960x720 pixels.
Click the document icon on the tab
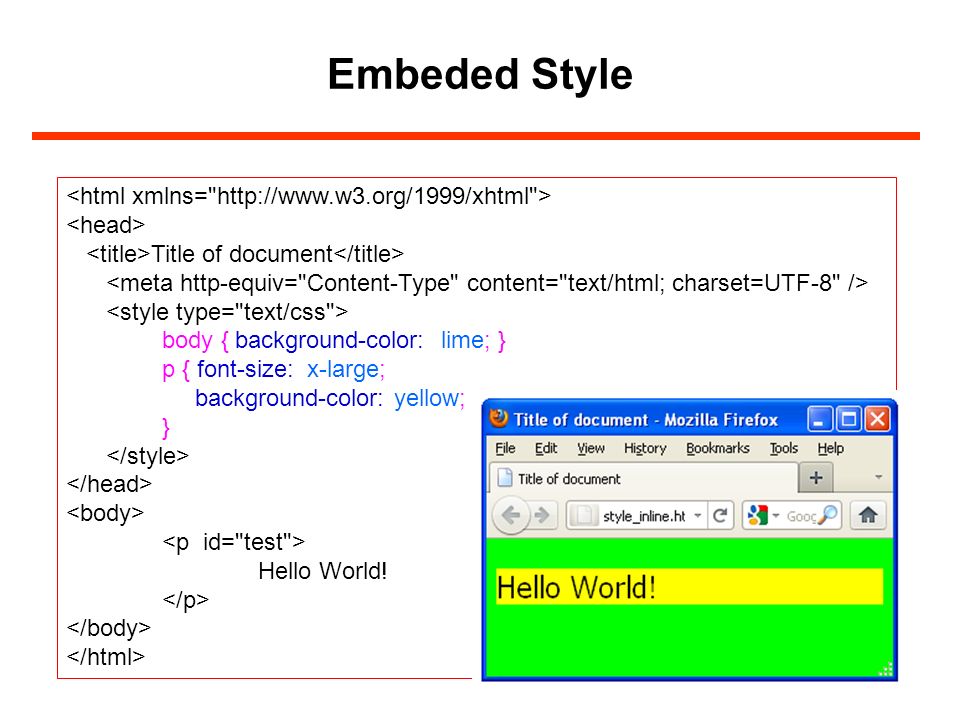click(504, 478)
